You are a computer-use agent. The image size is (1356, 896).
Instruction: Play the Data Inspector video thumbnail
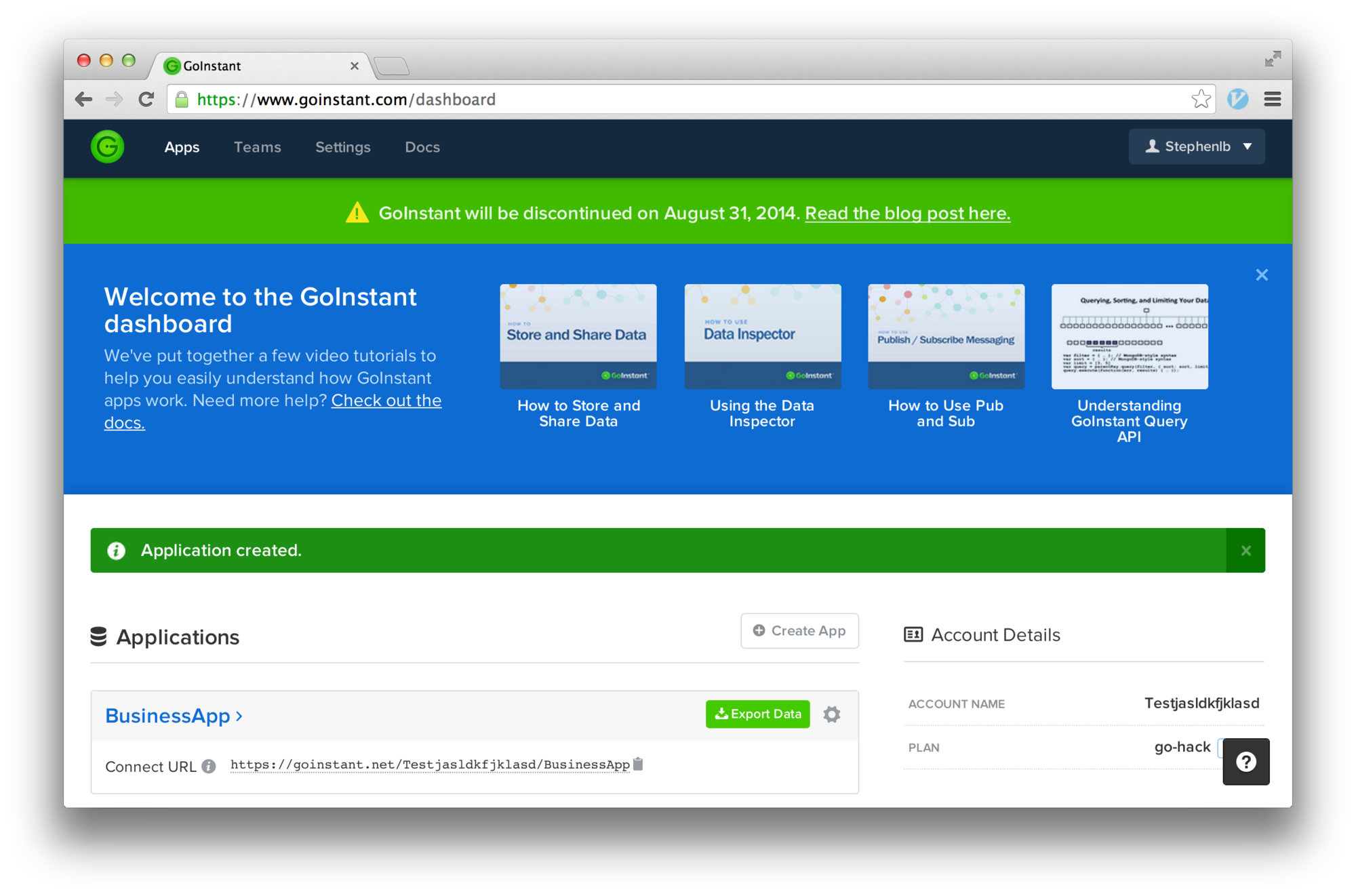coord(763,336)
